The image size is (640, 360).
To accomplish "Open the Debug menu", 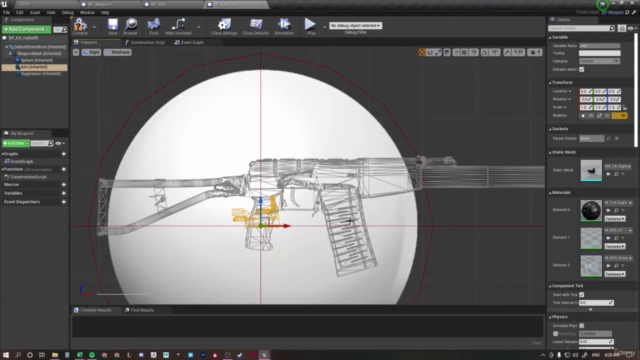I will coord(67,13).
